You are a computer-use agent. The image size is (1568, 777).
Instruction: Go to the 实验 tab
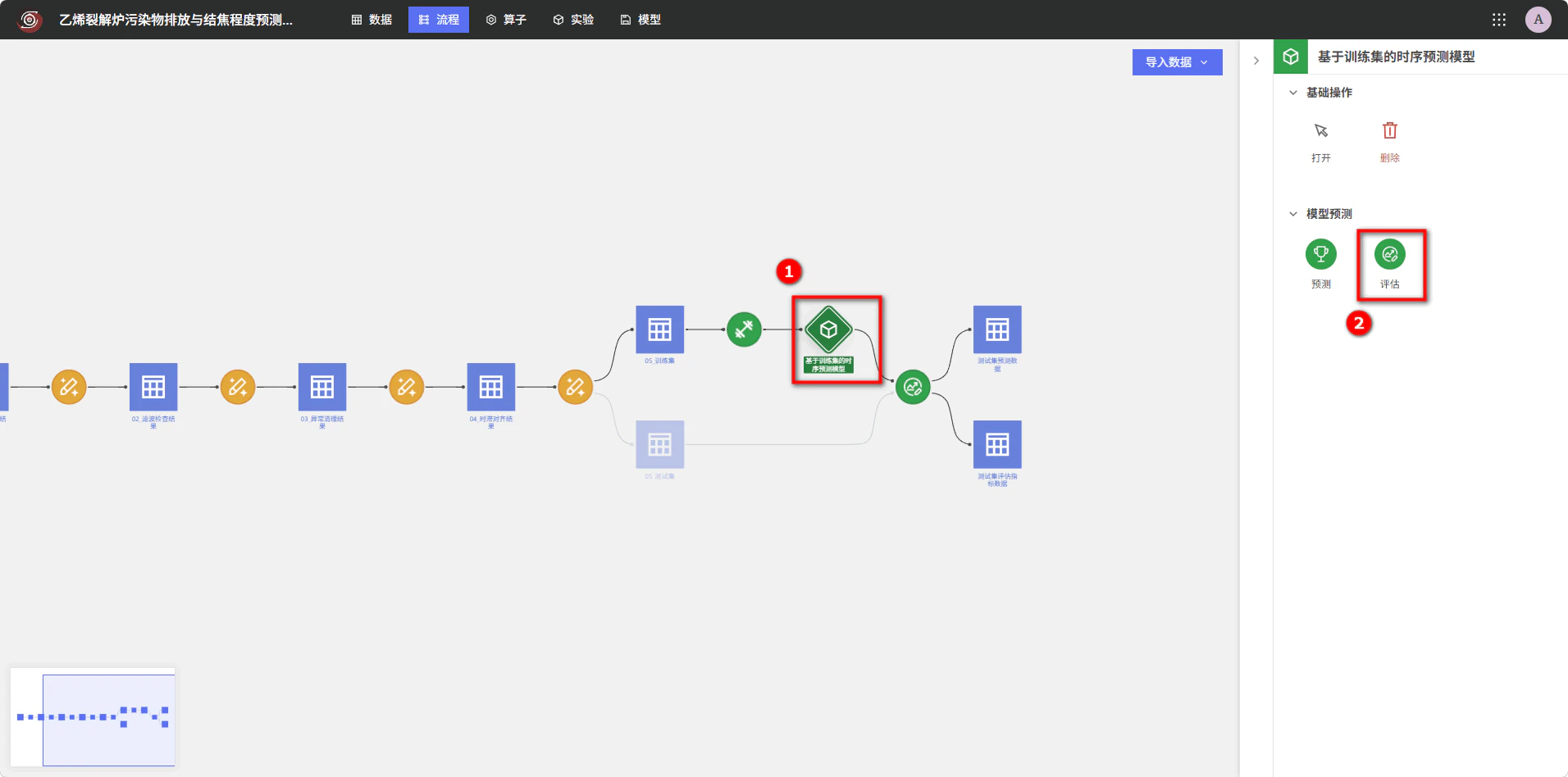coord(573,20)
